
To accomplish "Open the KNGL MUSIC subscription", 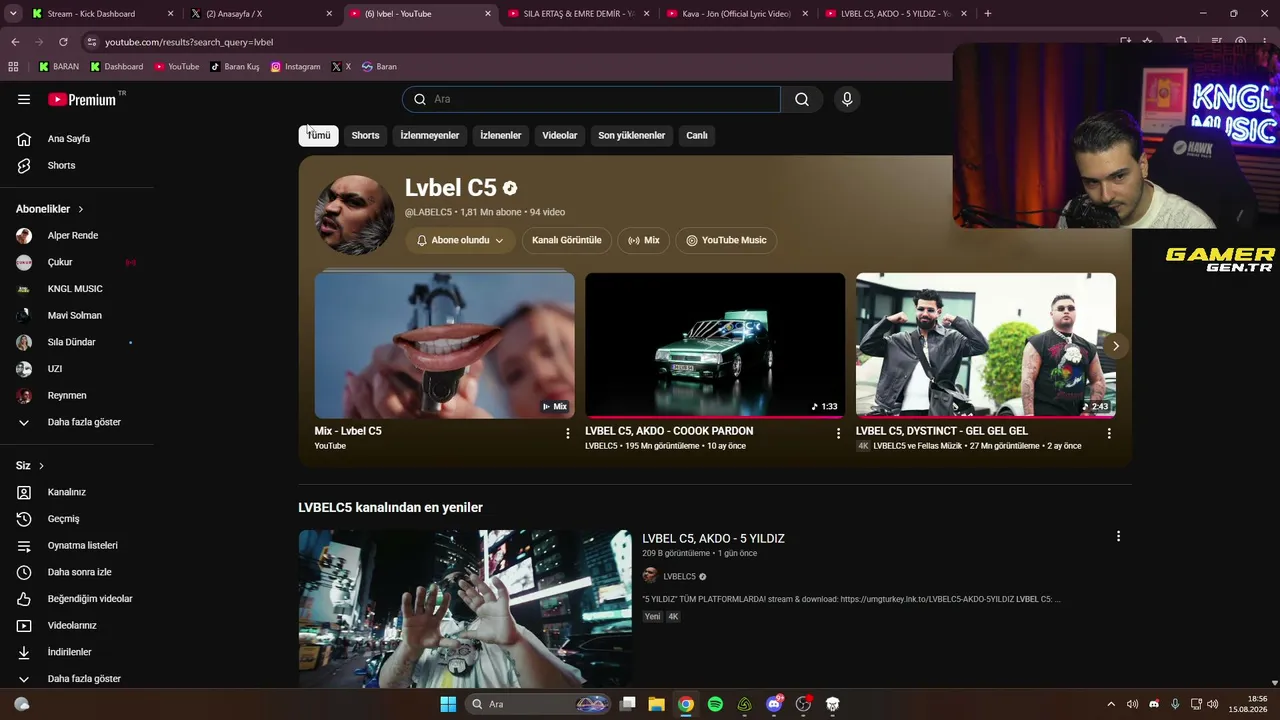I will (x=77, y=289).
